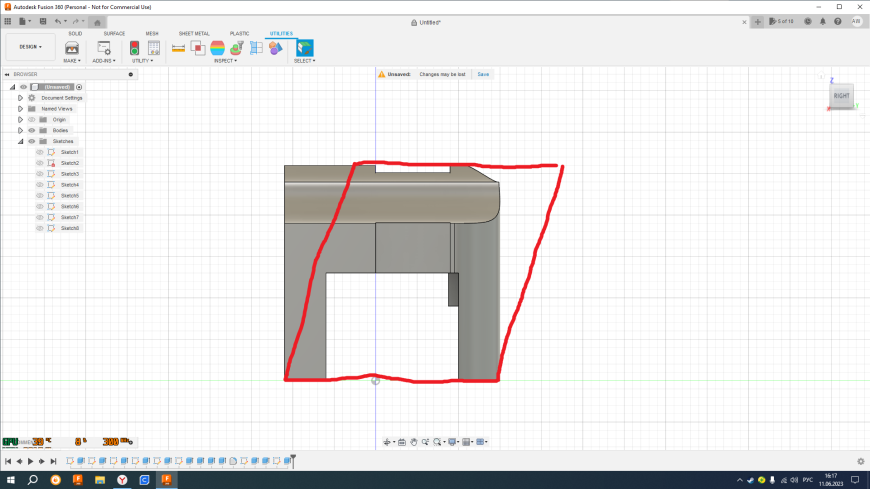Show the Origin folder with eye icon

pos(32,119)
